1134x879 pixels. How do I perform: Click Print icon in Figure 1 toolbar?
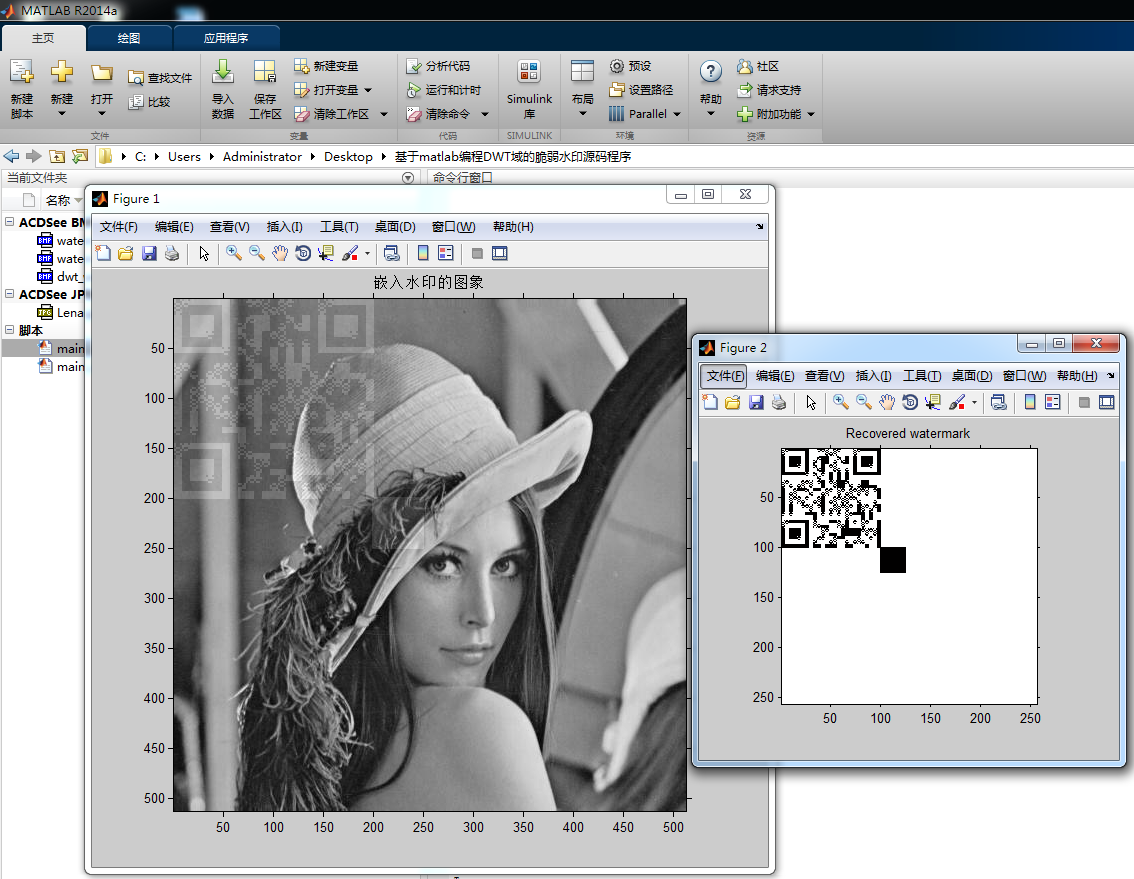pyautogui.click(x=171, y=253)
